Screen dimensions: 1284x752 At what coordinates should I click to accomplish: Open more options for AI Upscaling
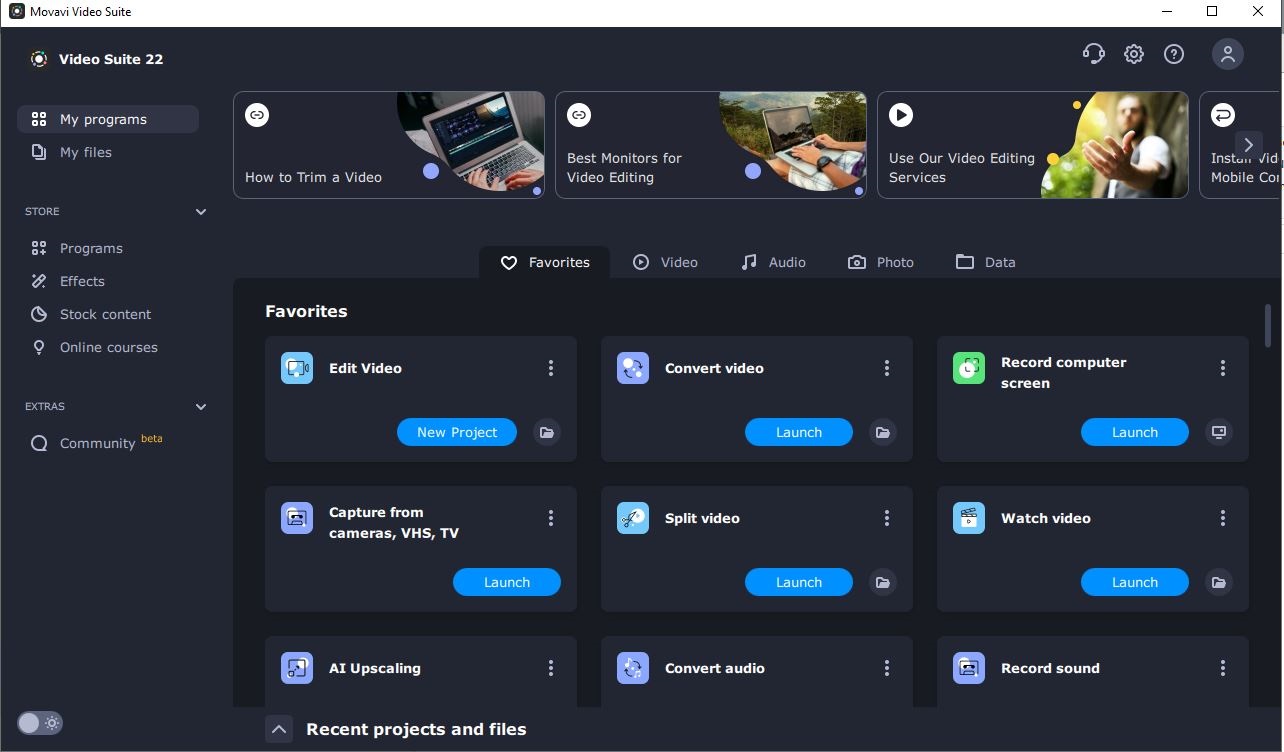[x=551, y=668]
